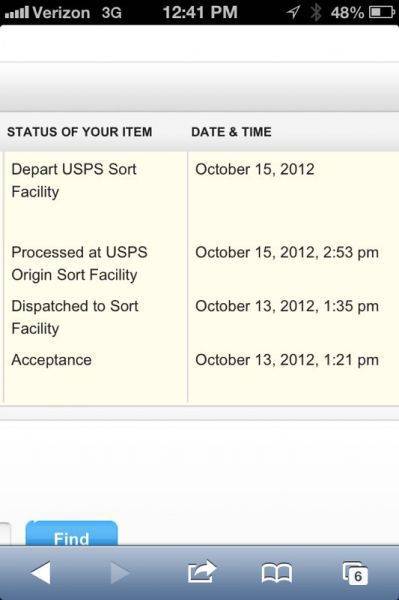Tap the October 15, 2012, 2:53 pm date

point(287,253)
